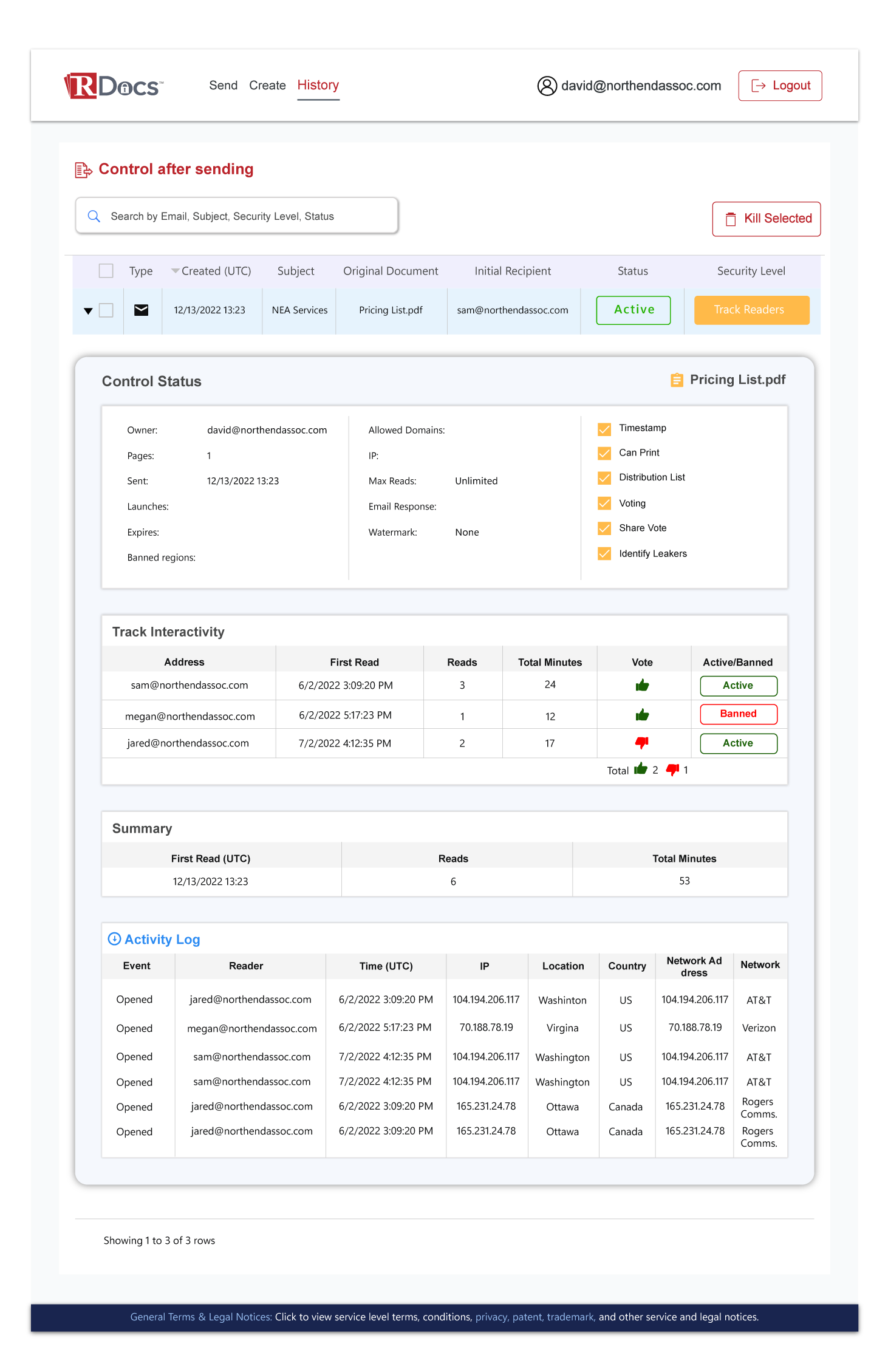Open the Send tab
Viewport: 888px width, 1372px height.
[223, 86]
